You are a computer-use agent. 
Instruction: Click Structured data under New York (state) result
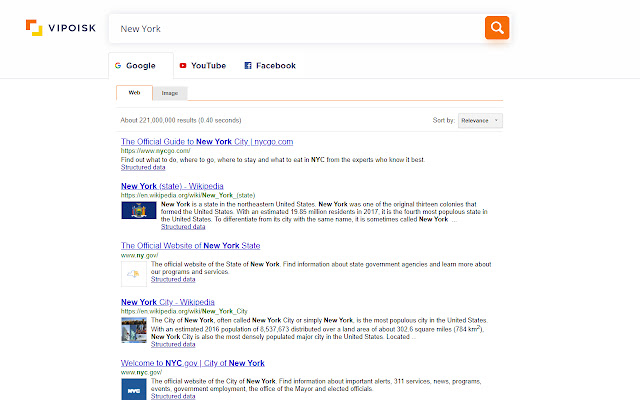click(x=183, y=227)
